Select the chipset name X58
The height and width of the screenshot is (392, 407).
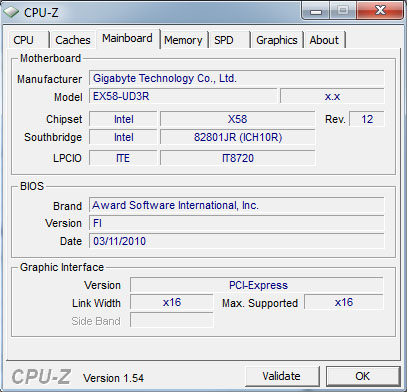[237, 119]
